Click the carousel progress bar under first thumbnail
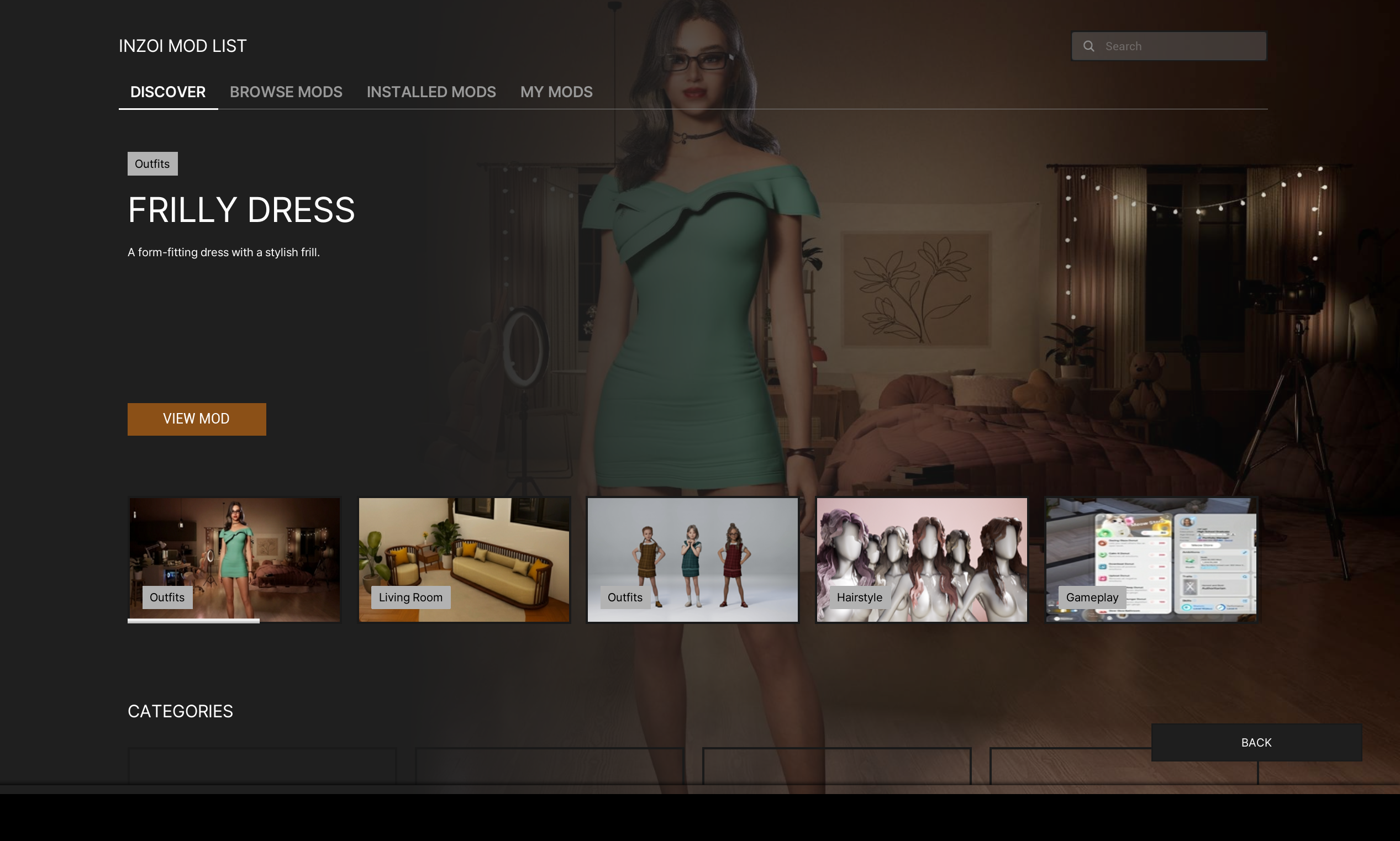The width and height of the screenshot is (1400, 841). click(193, 621)
